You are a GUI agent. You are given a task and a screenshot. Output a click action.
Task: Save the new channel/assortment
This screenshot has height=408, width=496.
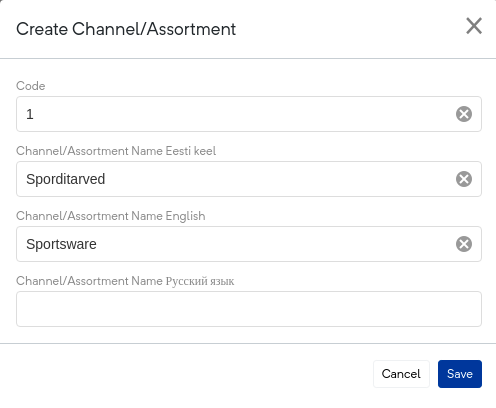(460, 374)
